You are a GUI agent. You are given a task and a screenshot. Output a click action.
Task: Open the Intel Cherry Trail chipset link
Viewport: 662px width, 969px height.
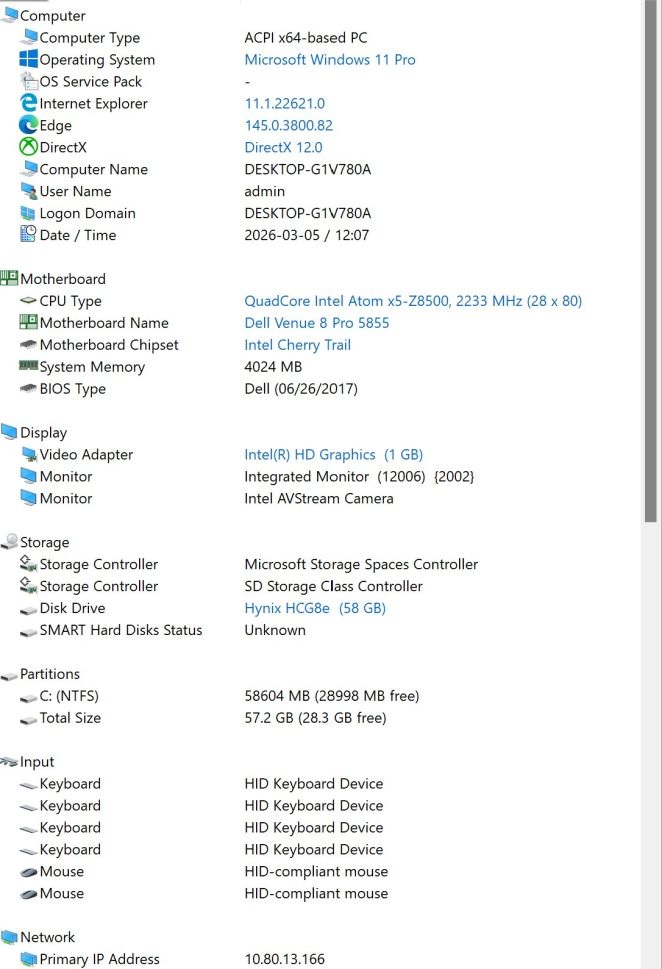(297, 345)
